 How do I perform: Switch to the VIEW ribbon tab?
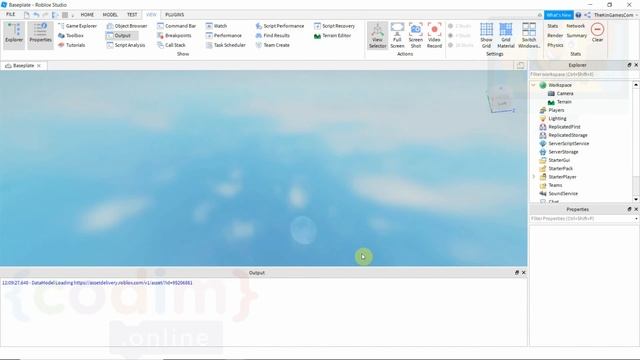pos(151,15)
